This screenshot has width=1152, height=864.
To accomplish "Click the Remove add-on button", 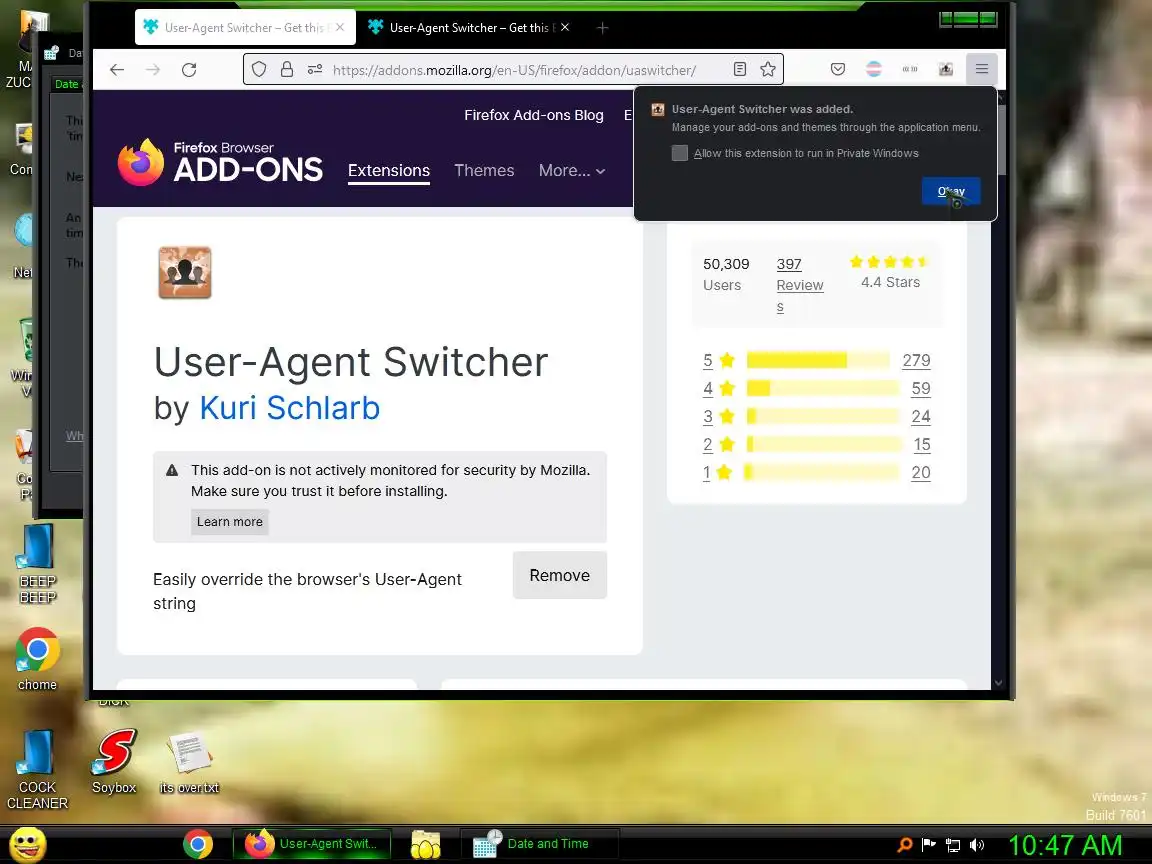I will tap(560, 575).
